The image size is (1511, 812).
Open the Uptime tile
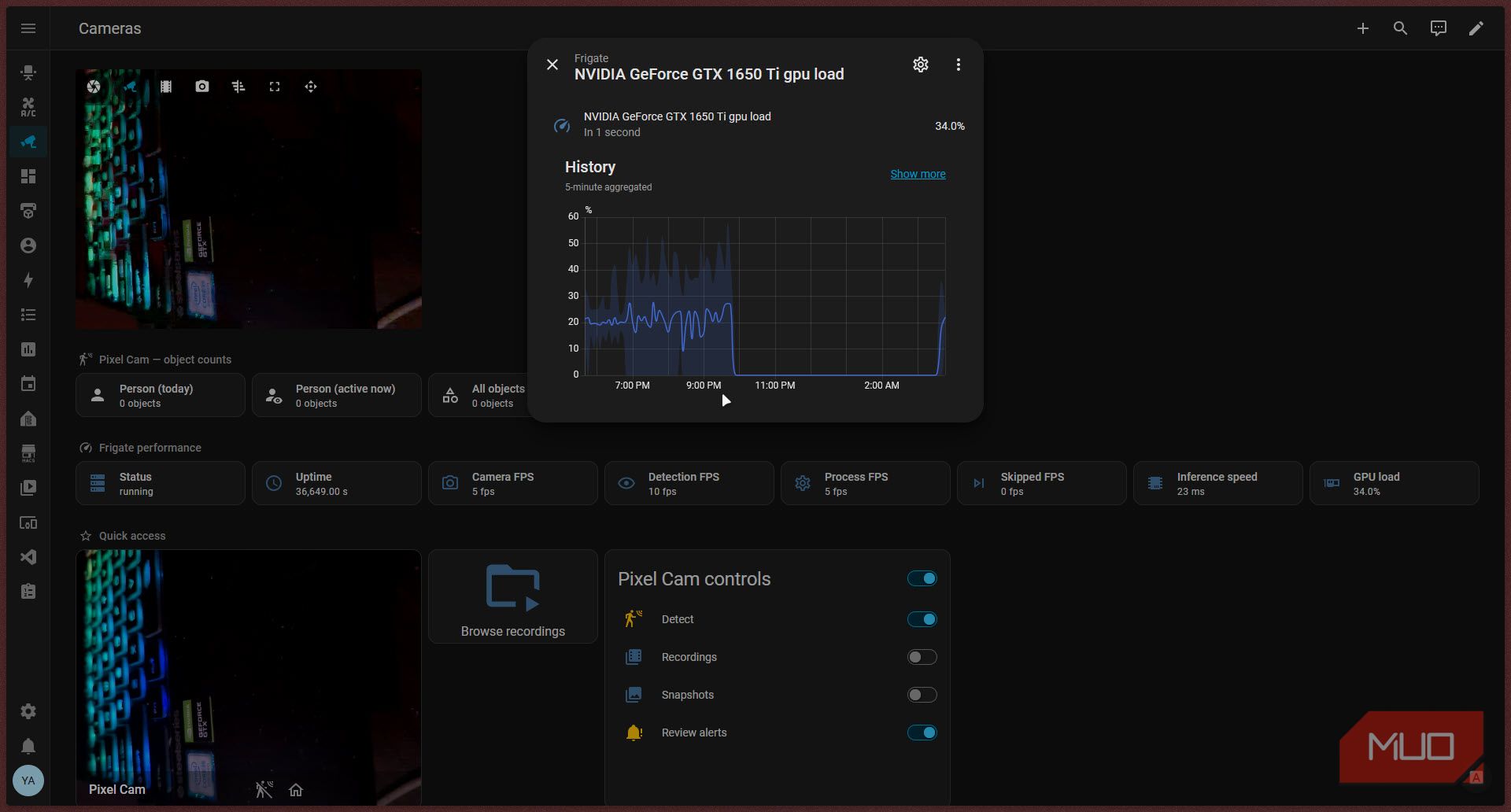[x=337, y=483]
